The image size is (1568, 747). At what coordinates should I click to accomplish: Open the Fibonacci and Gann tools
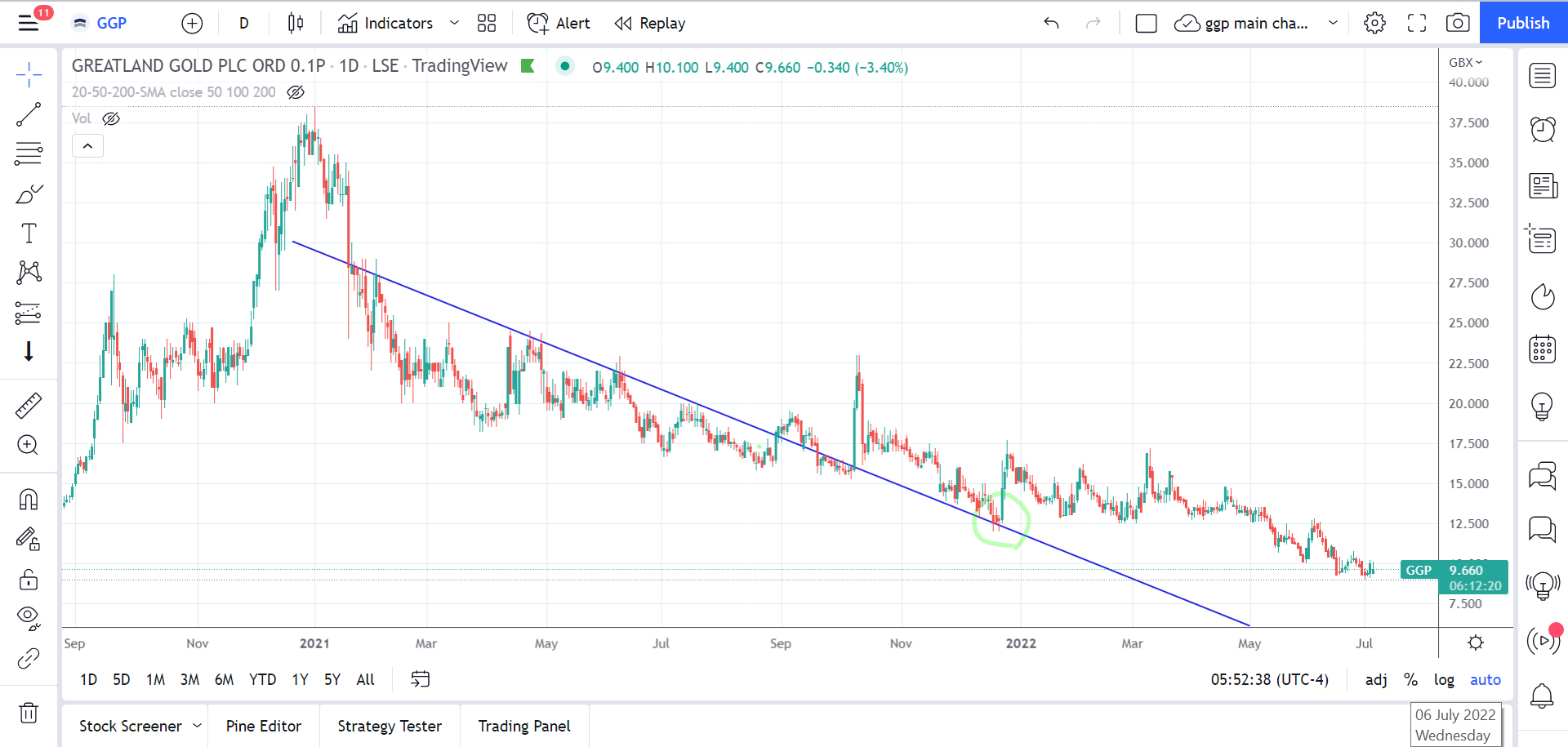coord(29,153)
